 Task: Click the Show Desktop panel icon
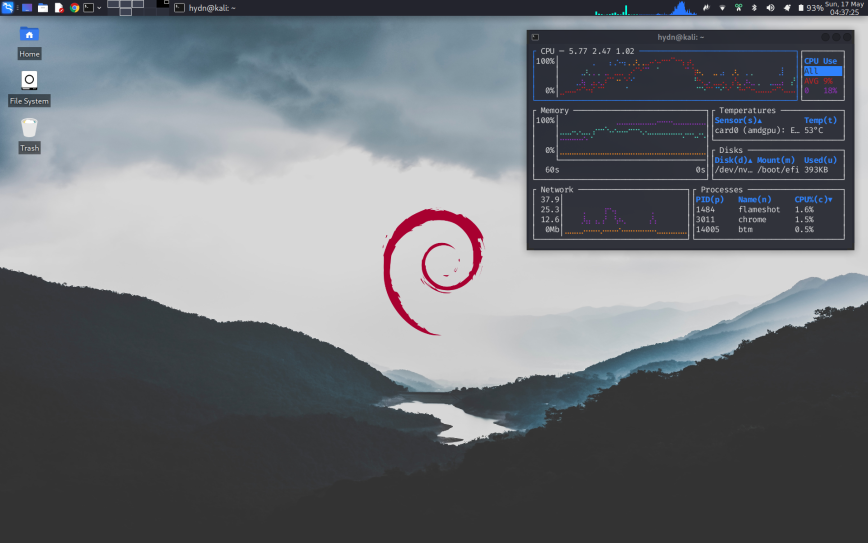click(27, 8)
